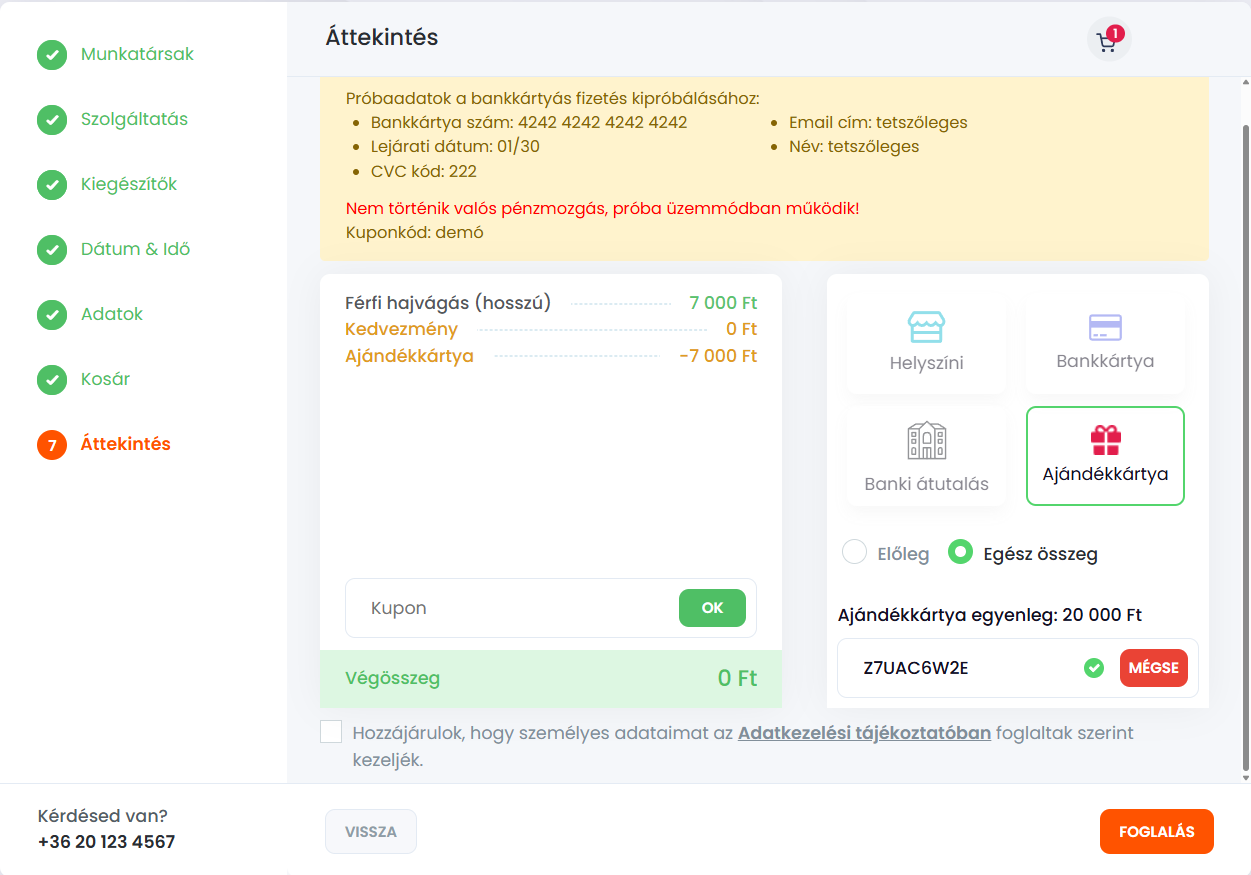
Task: Click green check icon beside Munkatársak
Action: tap(52, 55)
